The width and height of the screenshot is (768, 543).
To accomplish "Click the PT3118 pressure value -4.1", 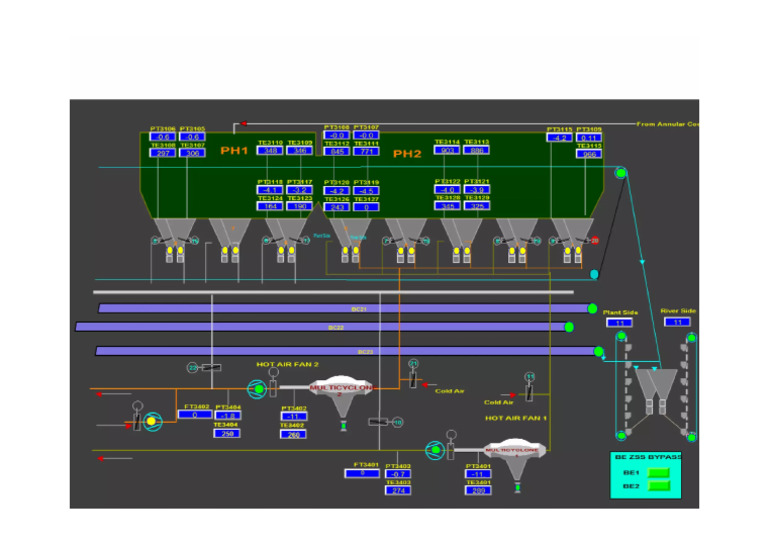I will pyautogui.click(x=270, y=190).
